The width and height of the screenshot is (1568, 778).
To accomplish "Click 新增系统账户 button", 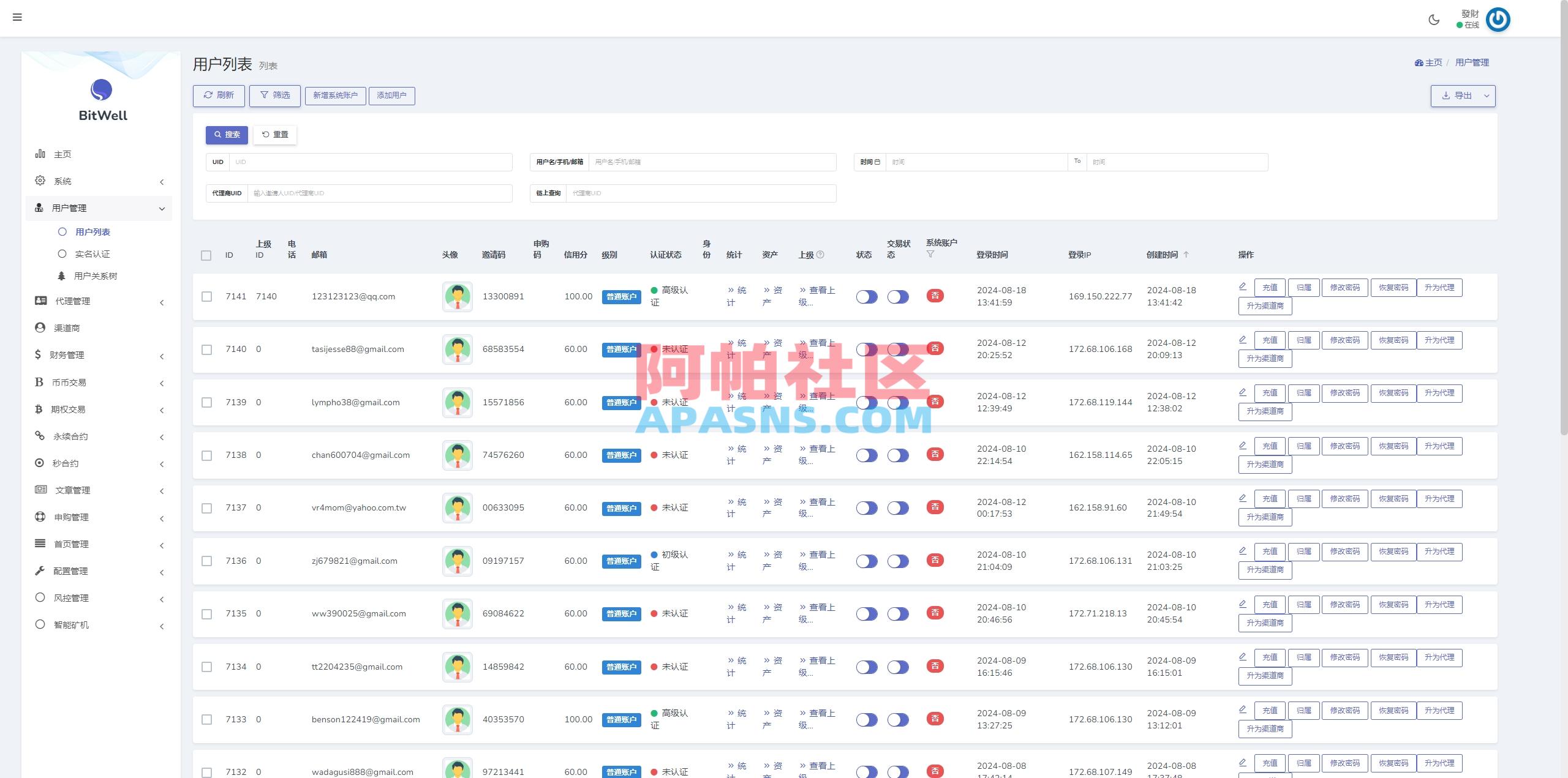I will pyautogui.click(x=335, y=95).
